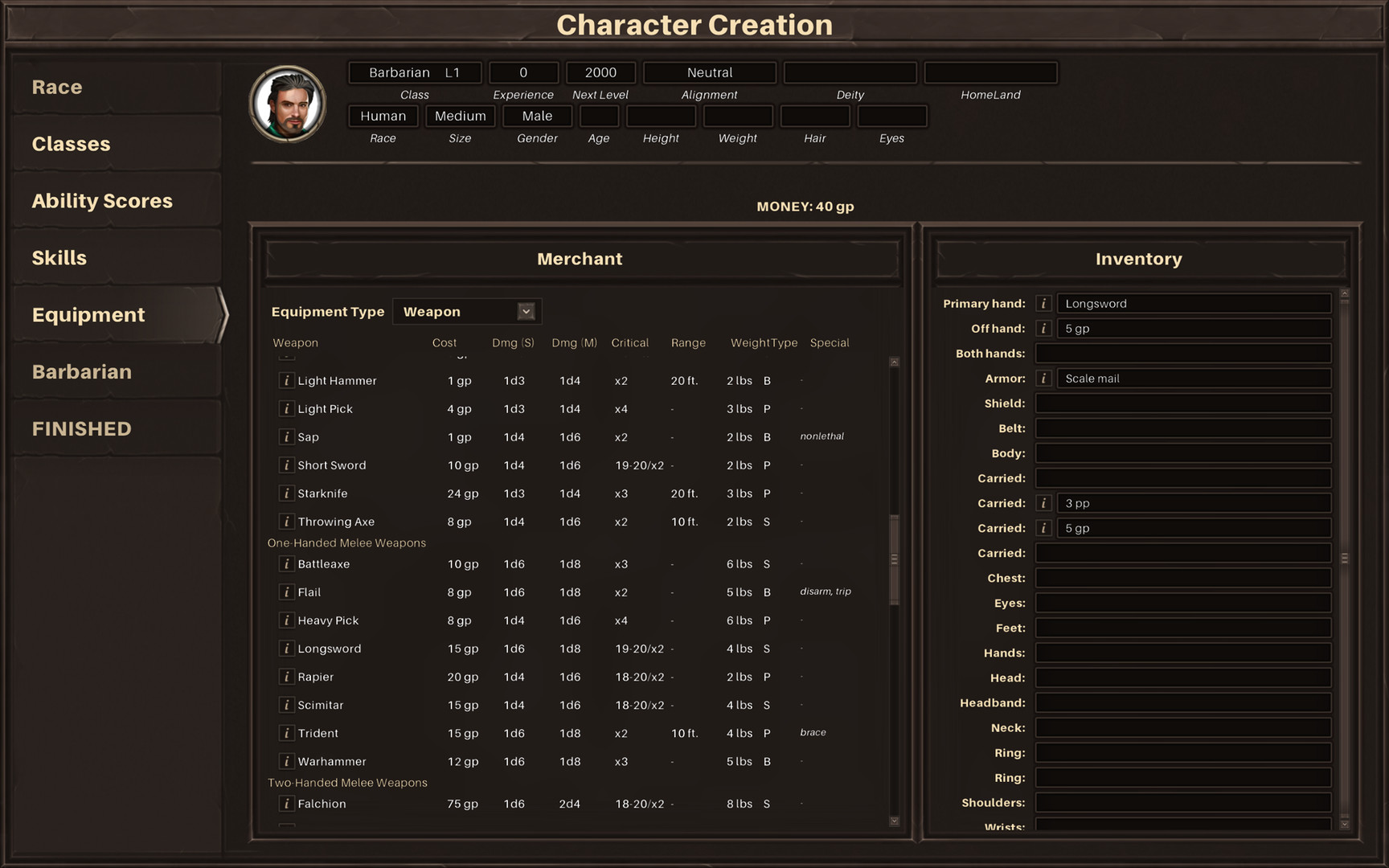View details for the Rapier via its info icon
Image resolution: width=1389 pixels, height=868 pixels.
pyautogui.click(x=287, y=677)
